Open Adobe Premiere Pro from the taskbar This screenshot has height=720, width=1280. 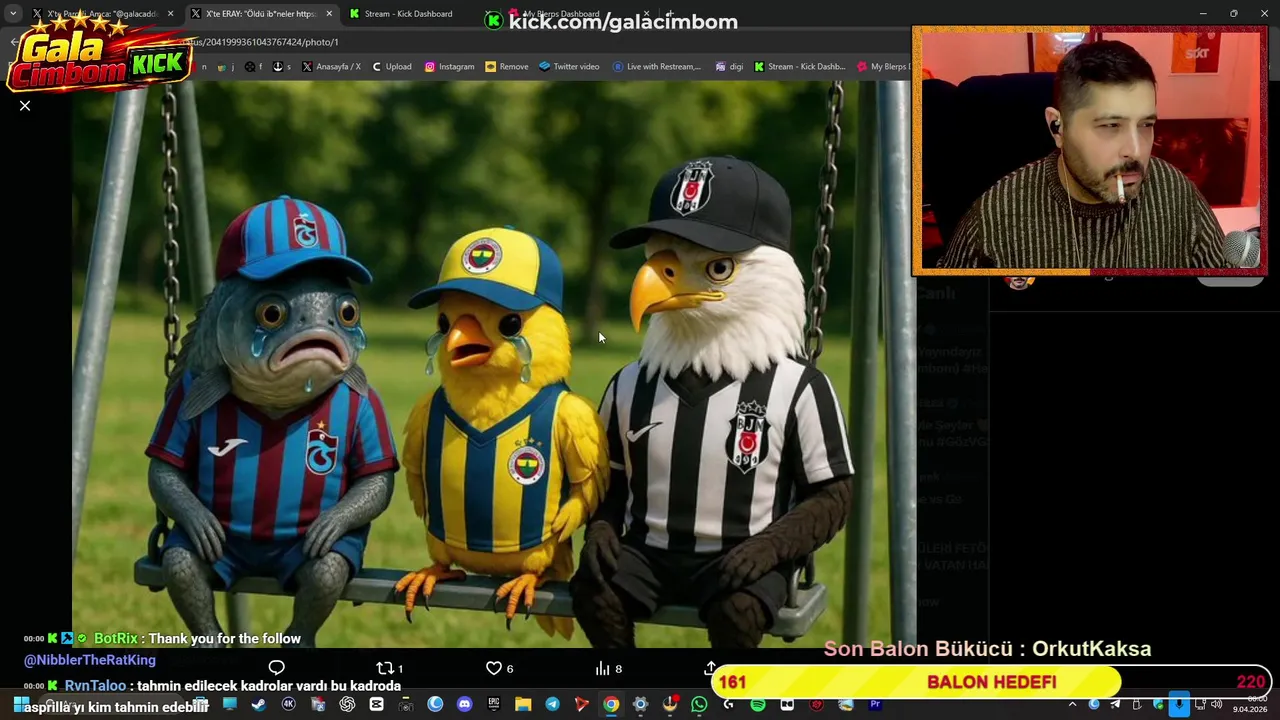[875, 704]
